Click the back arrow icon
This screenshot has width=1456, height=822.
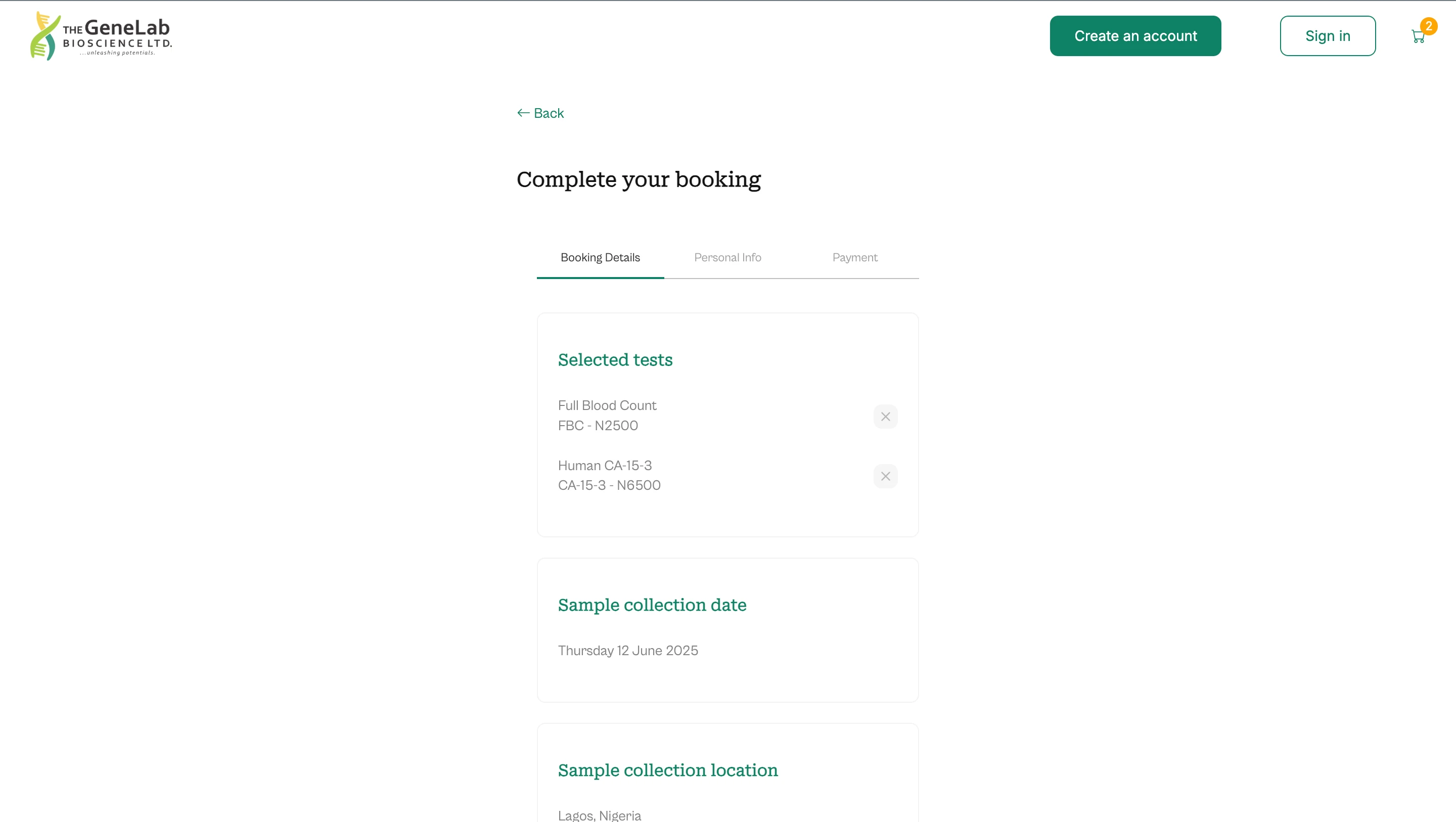point(522,113)
